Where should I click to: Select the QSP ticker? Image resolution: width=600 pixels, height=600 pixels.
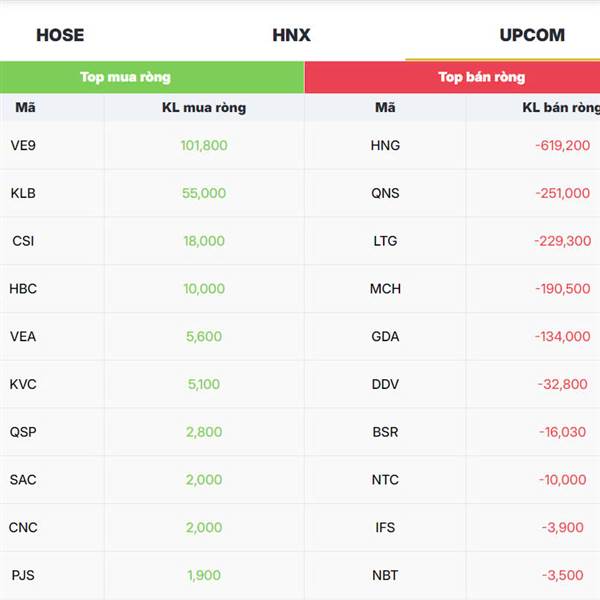point(23,432)
